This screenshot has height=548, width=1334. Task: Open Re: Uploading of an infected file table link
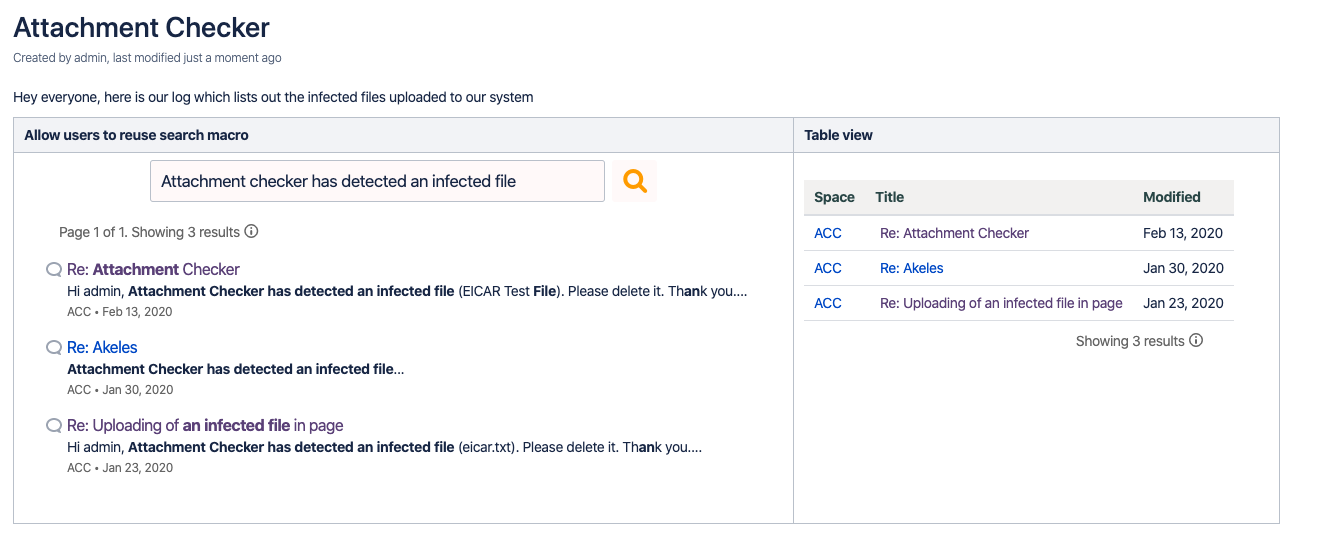tap(1001, 303)
